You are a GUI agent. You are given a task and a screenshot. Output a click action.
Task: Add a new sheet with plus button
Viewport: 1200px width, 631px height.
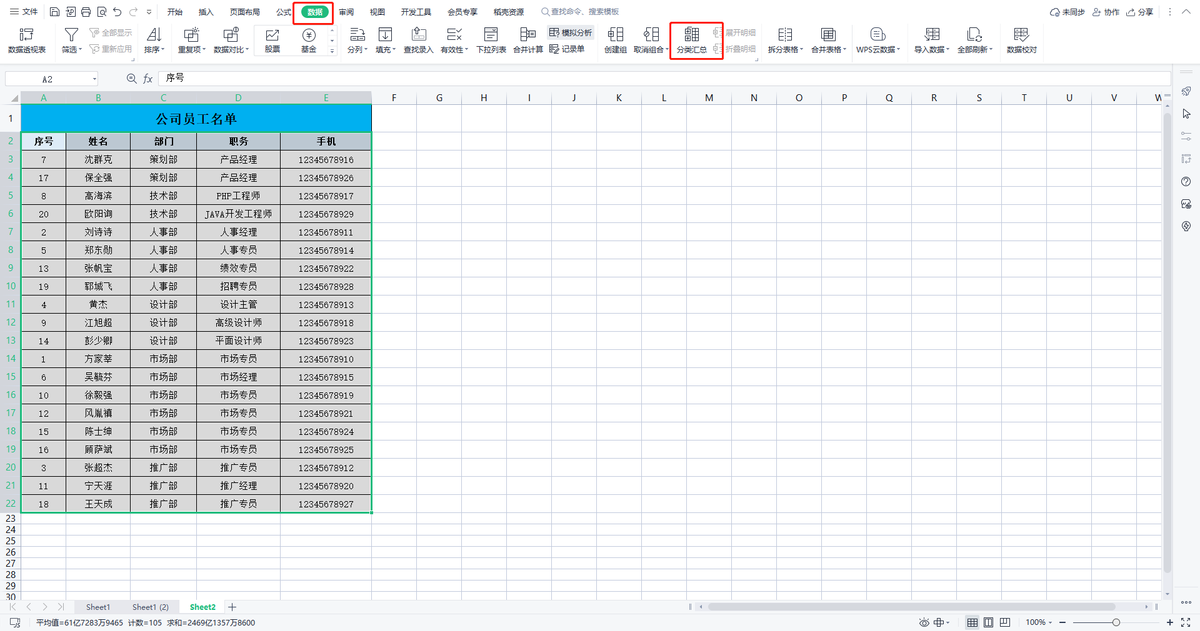click(232, 607)
